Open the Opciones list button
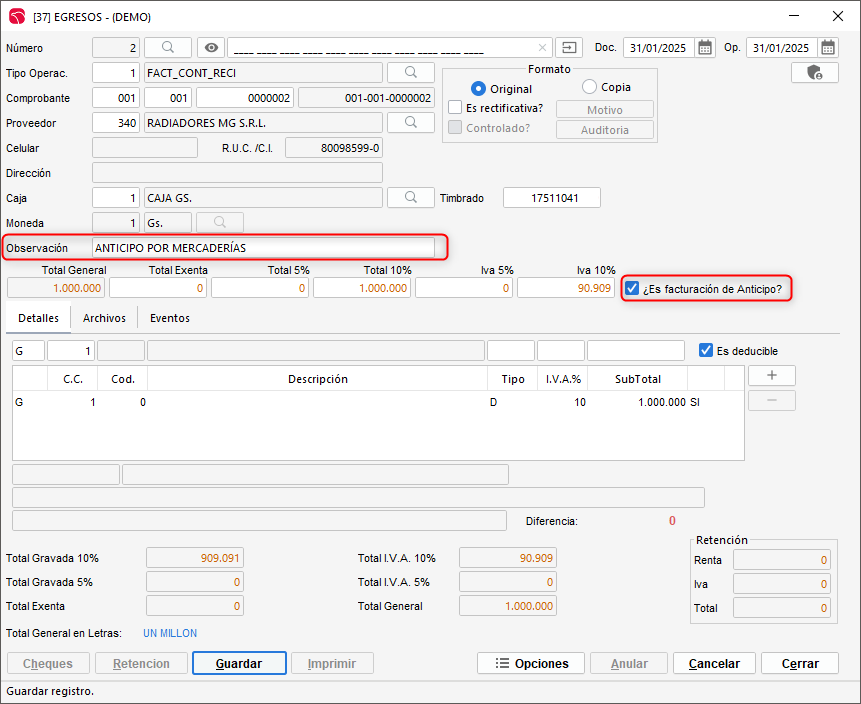 coord(530,663)
